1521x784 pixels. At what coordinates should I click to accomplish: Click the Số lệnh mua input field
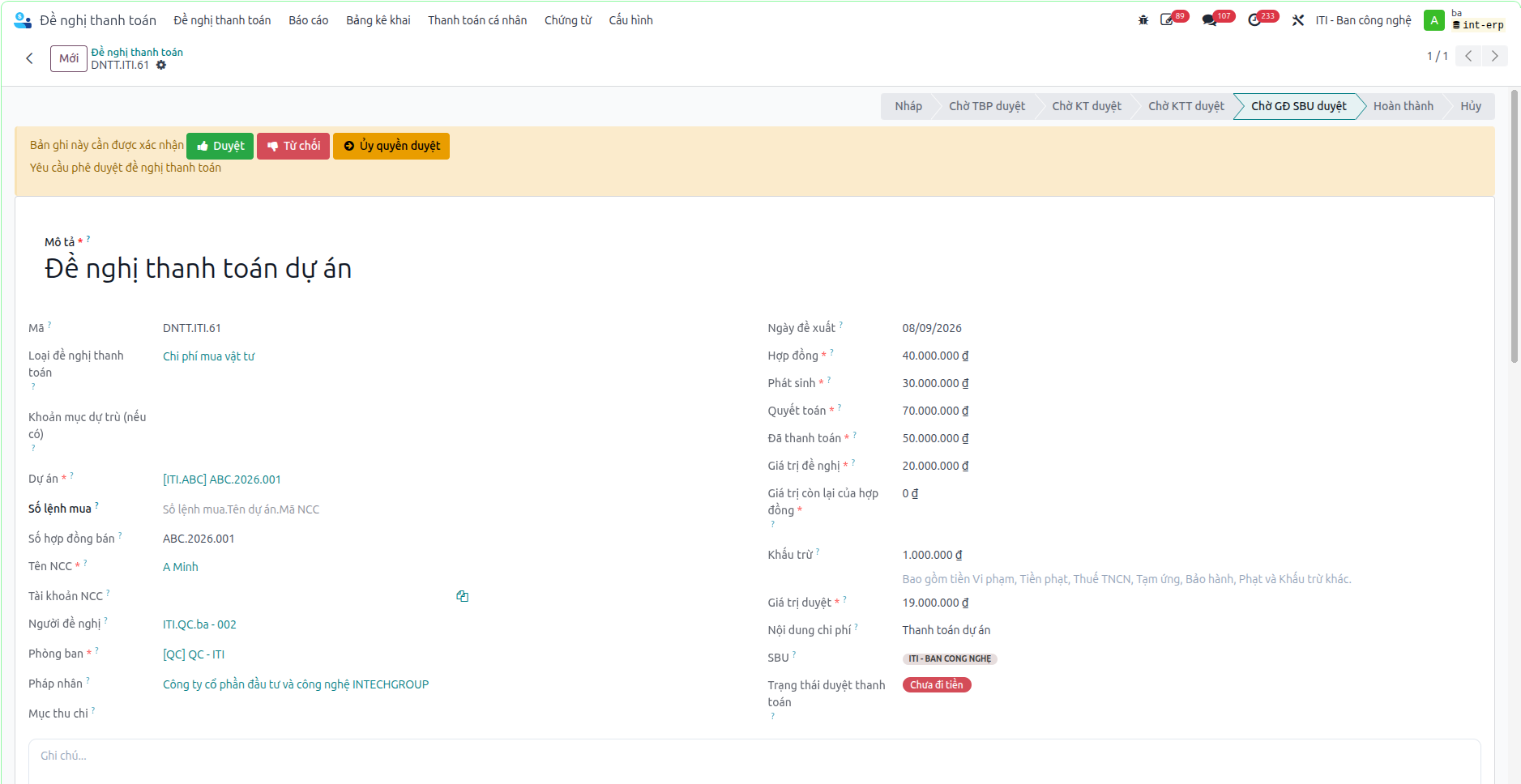pos(316,509)
